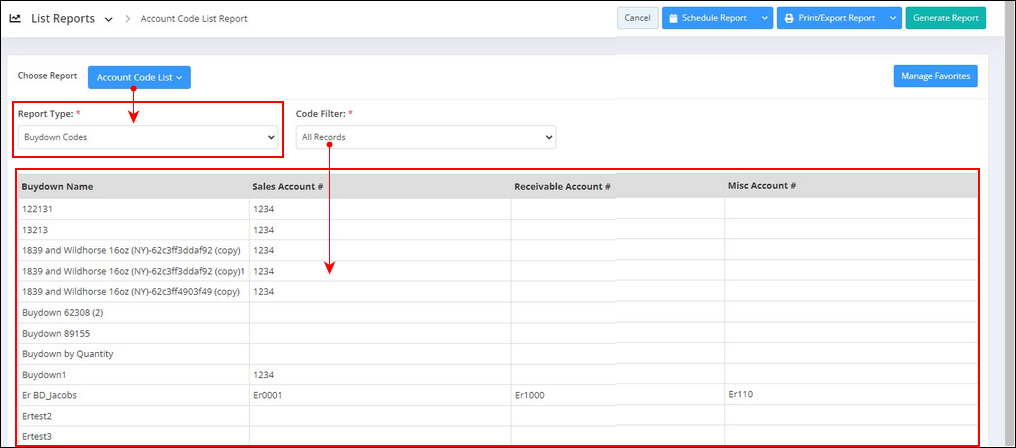Click the List Reports title

coord(63,18)
